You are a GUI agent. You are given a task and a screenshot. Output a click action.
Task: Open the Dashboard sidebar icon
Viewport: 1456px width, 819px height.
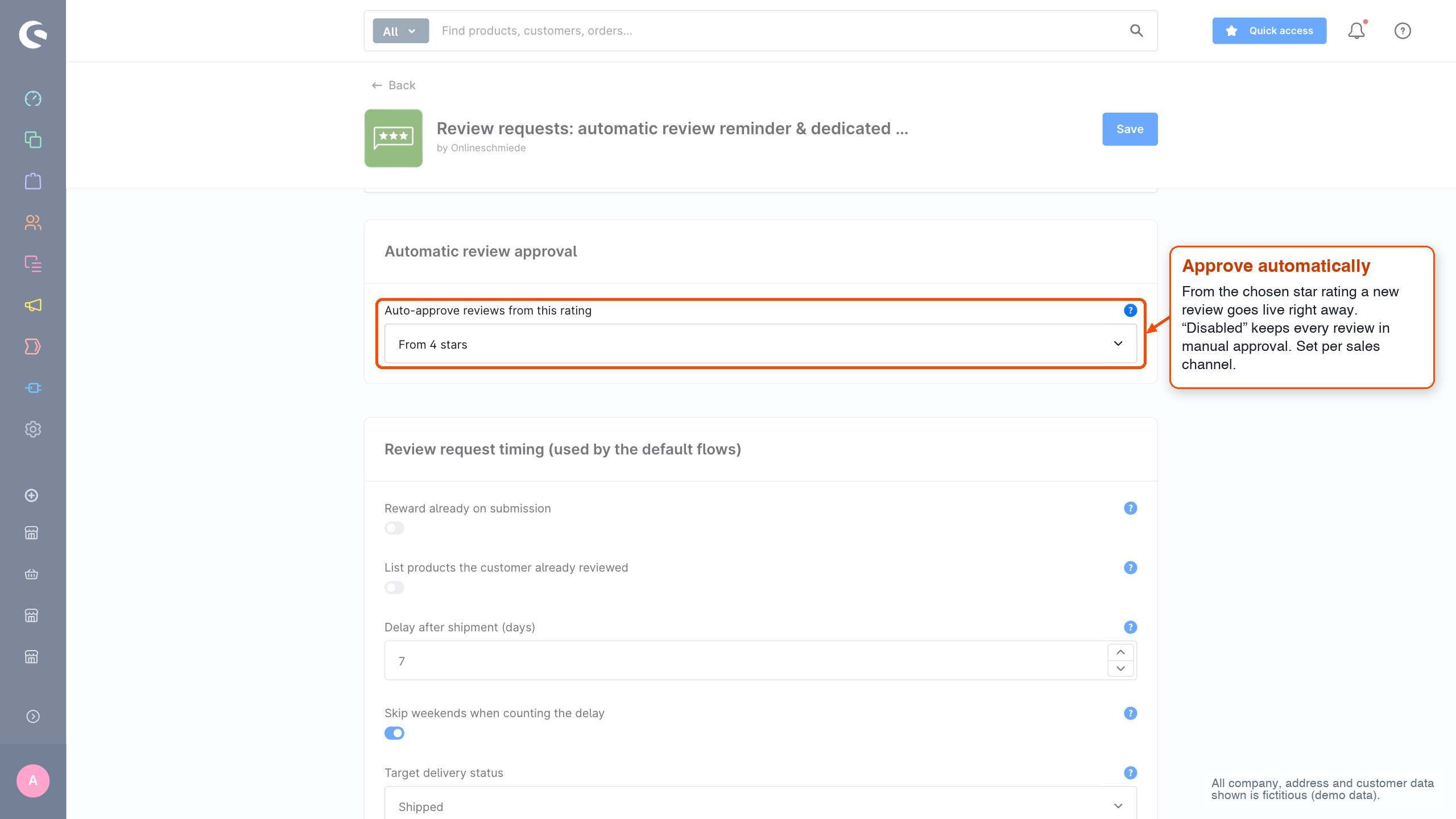coord(33,98)
